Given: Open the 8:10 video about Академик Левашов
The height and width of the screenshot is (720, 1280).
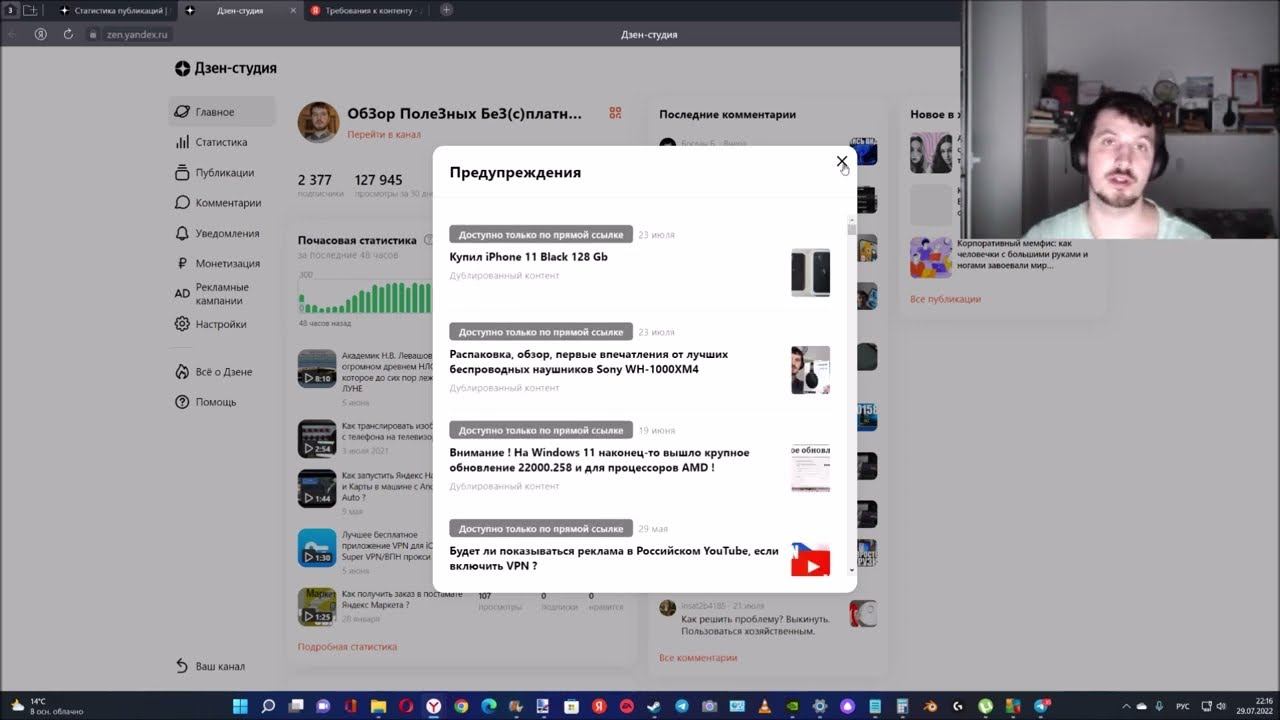Looking at the screenshot, I should [317, 369].
